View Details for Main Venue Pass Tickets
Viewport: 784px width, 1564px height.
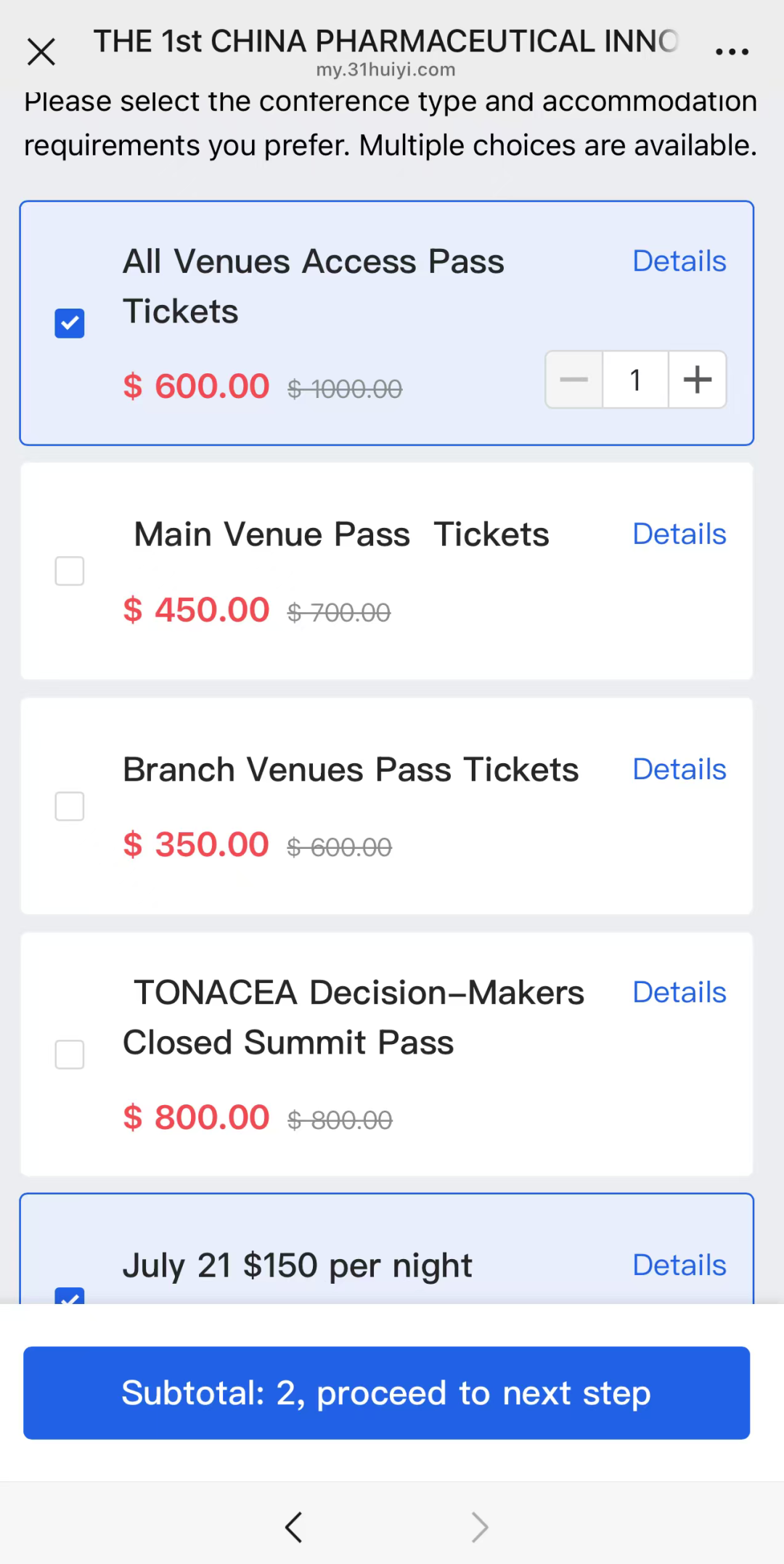(x=679, y=534)
